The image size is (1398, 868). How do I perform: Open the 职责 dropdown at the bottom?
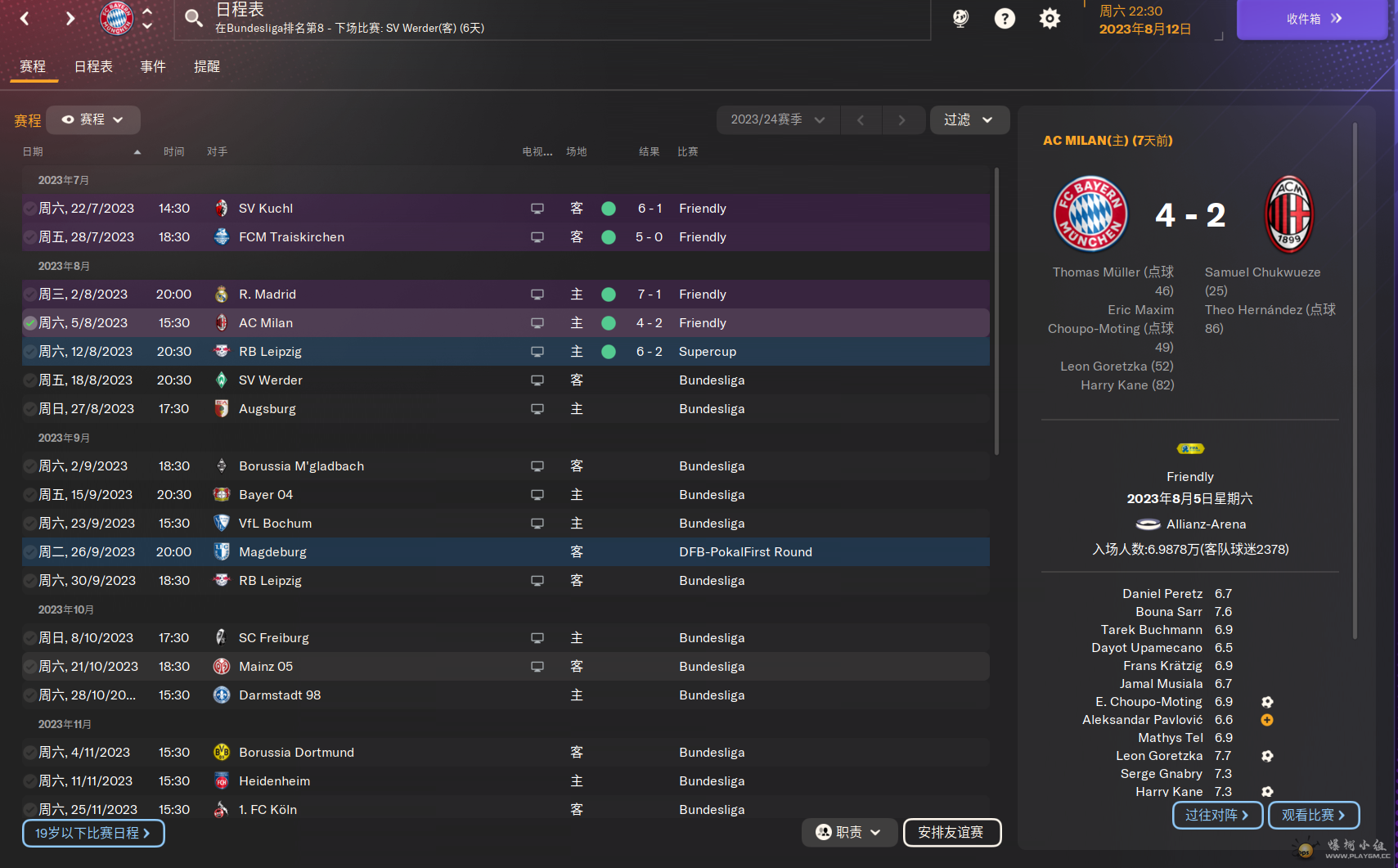click(849, 832)
